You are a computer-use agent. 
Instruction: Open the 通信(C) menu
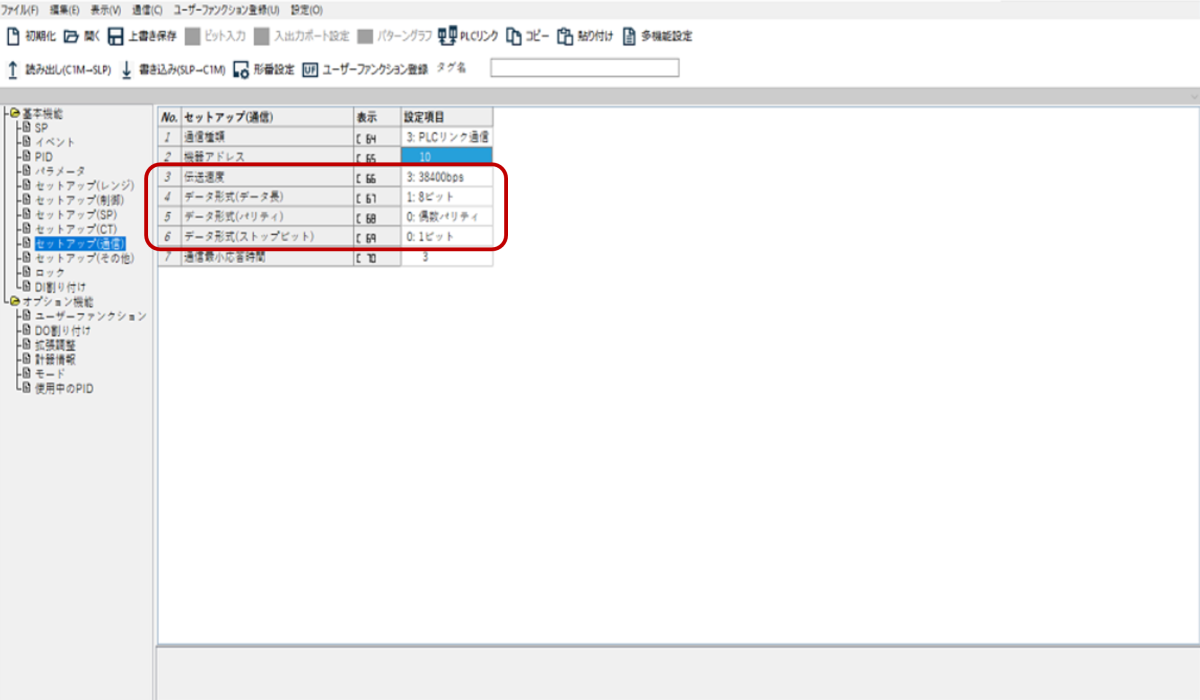click(146, 9)
